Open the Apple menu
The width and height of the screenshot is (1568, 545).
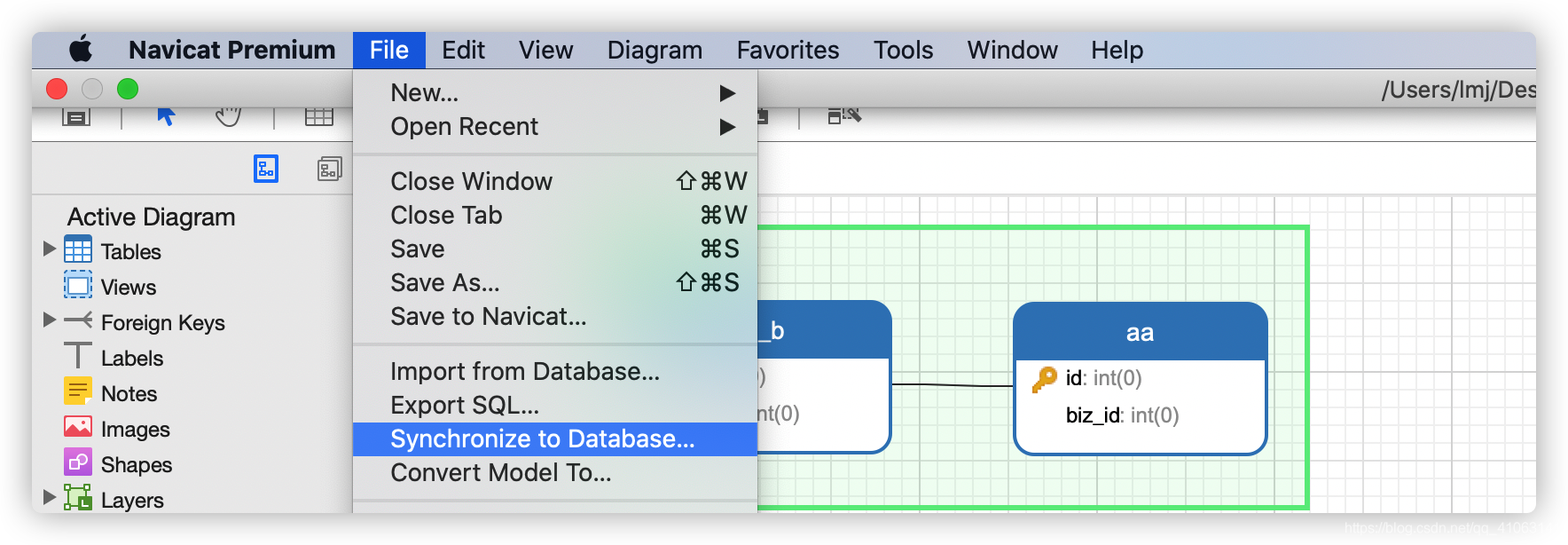point(81,50)
